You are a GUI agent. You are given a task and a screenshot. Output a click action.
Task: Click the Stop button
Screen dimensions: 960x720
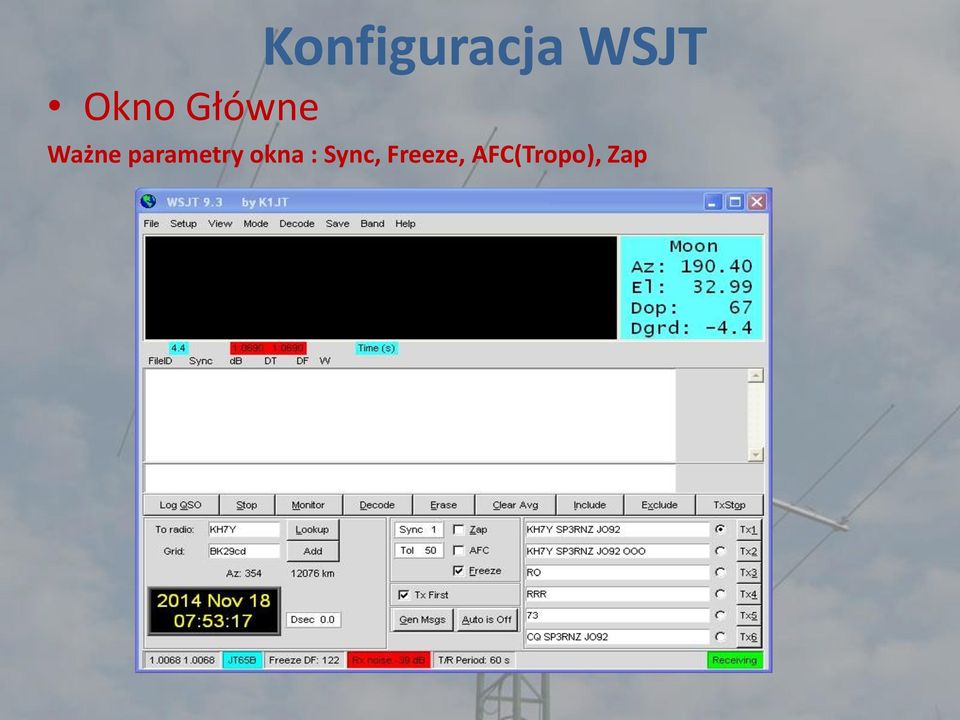tap(247, 505)
